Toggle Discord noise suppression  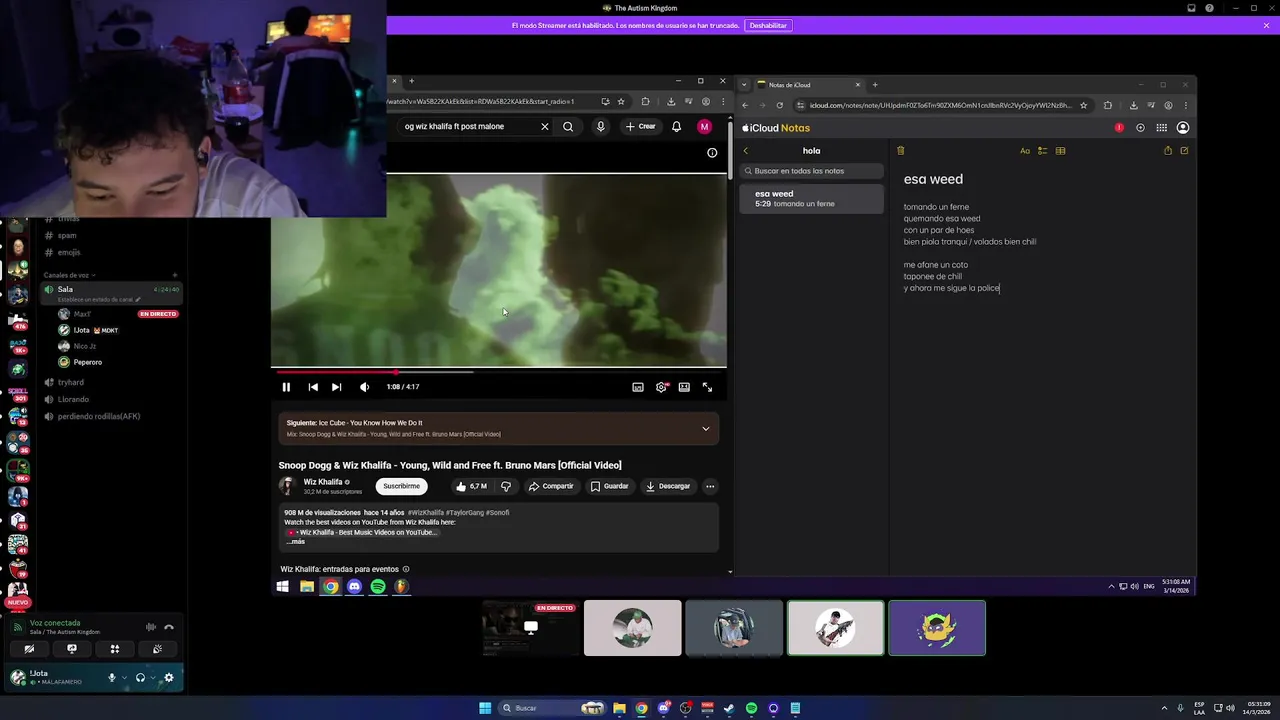[151, 627]
